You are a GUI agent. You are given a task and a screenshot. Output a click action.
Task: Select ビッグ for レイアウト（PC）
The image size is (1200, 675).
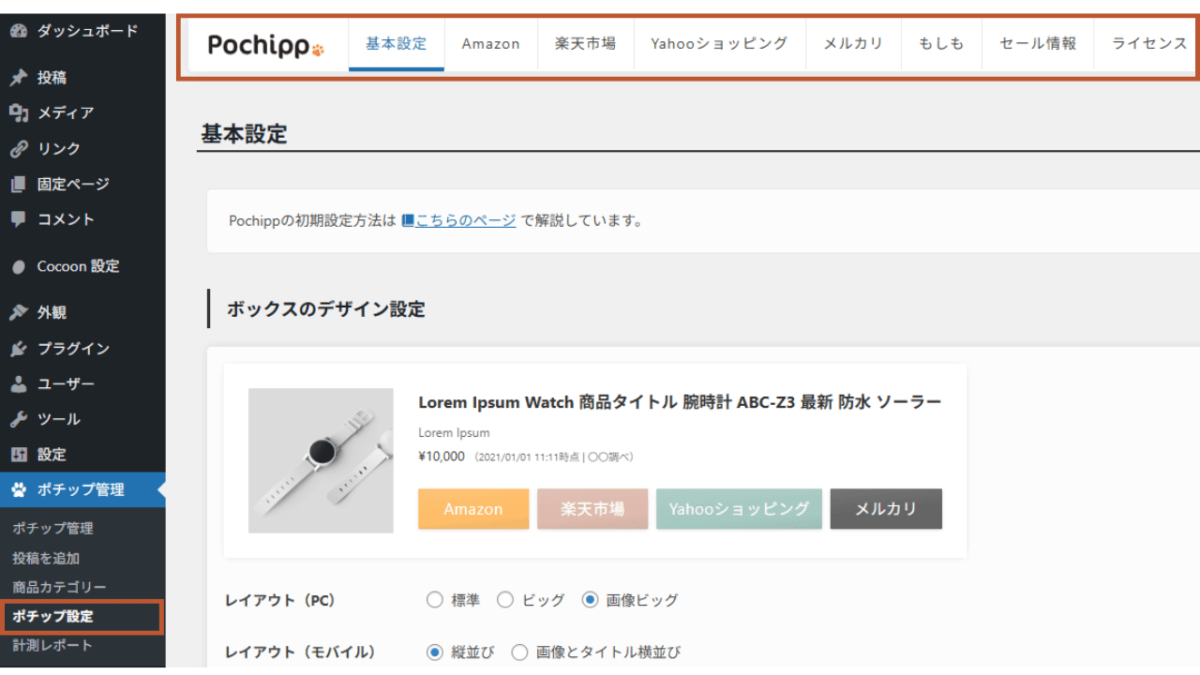(x=505, y=600)
